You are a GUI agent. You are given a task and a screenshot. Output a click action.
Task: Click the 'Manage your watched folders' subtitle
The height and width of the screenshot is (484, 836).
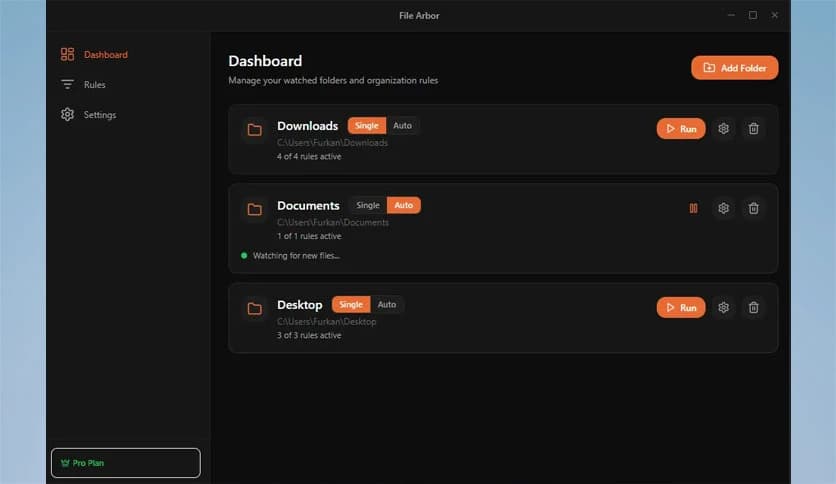tap(333, 80)
